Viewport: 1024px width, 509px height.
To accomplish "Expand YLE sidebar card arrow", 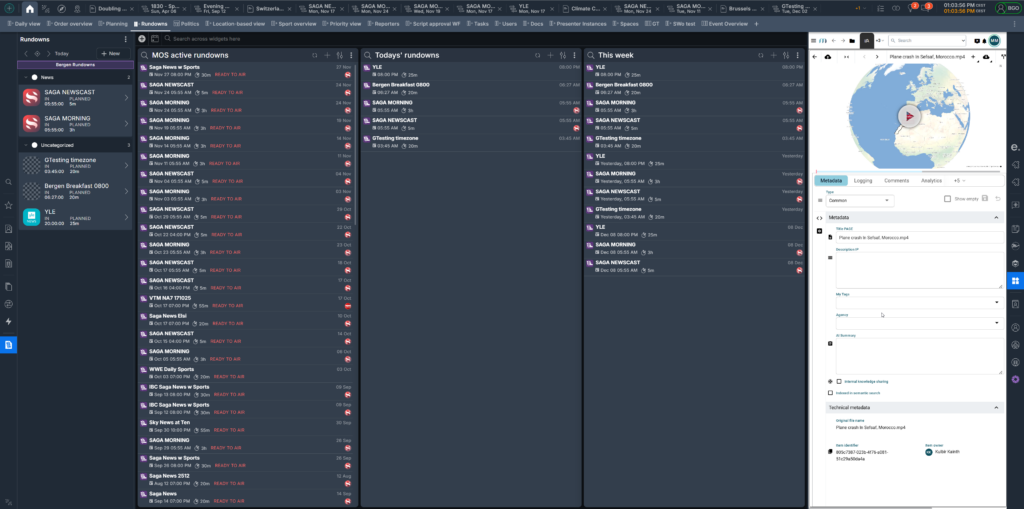I will coord(126,217).
